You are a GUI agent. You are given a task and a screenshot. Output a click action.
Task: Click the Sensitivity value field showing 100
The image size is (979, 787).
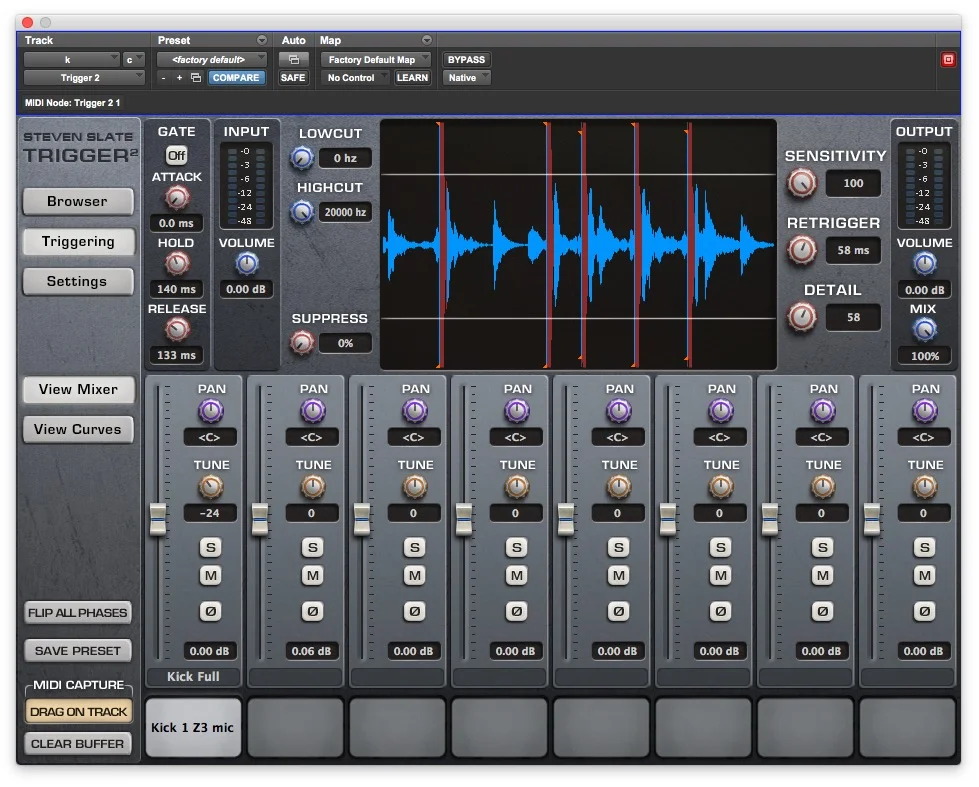[853, 184]
